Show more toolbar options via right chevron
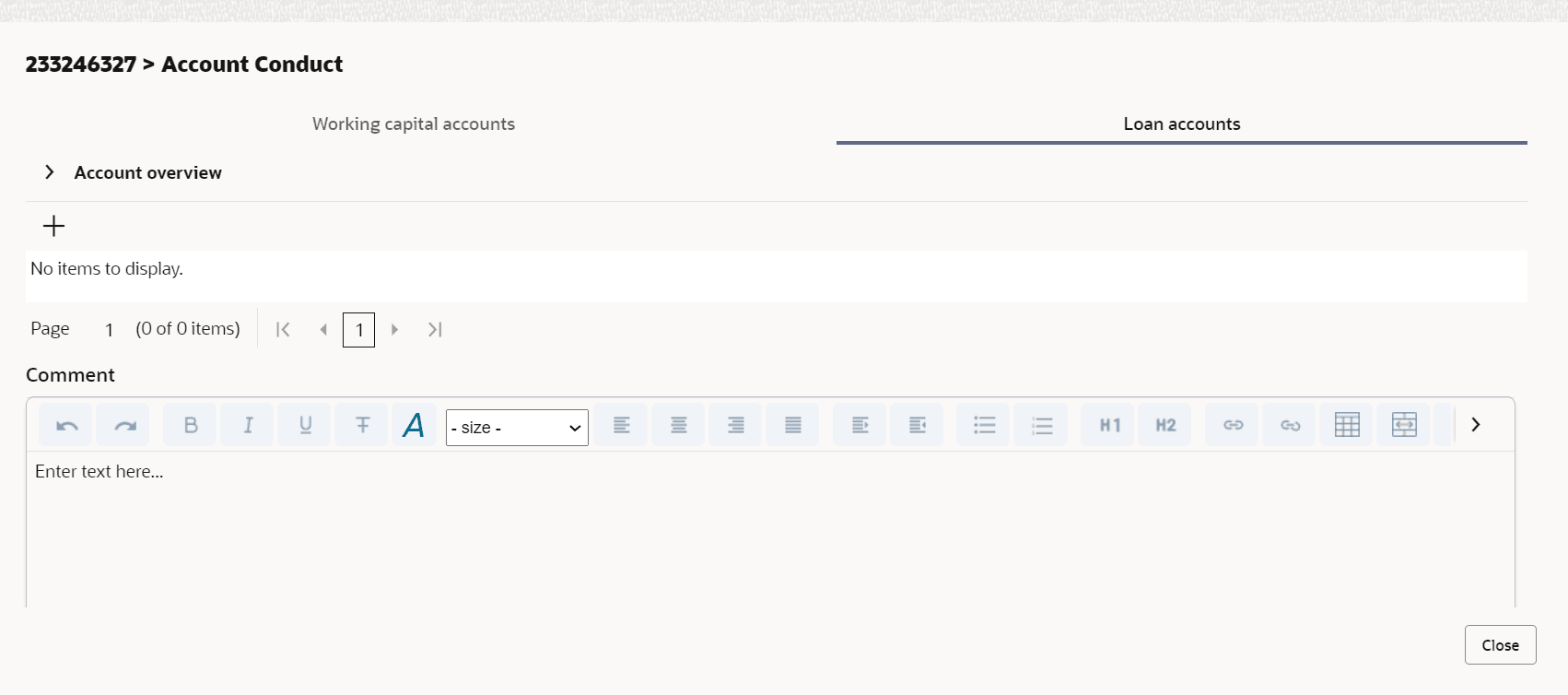 [x=1476, y=425]
